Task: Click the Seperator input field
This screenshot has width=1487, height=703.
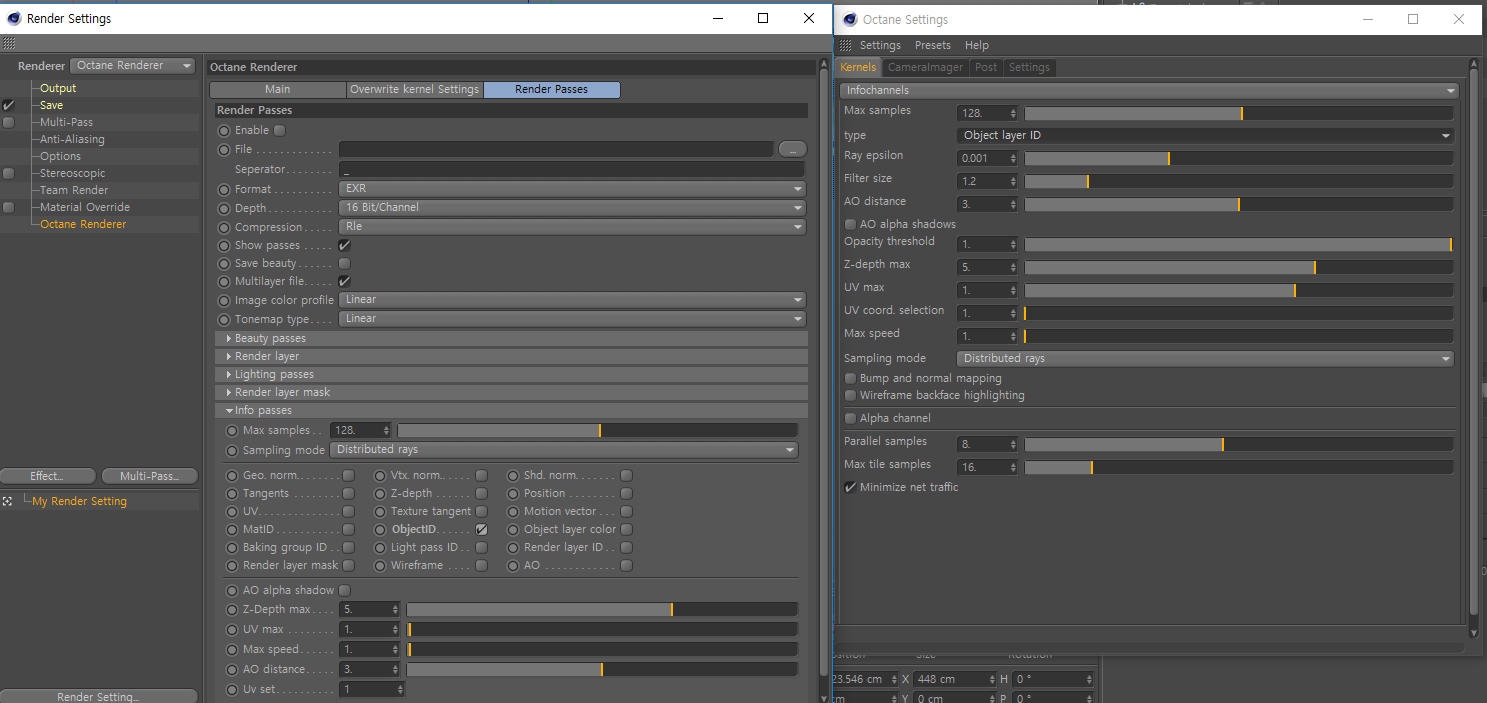Action: tap(572, 170)
